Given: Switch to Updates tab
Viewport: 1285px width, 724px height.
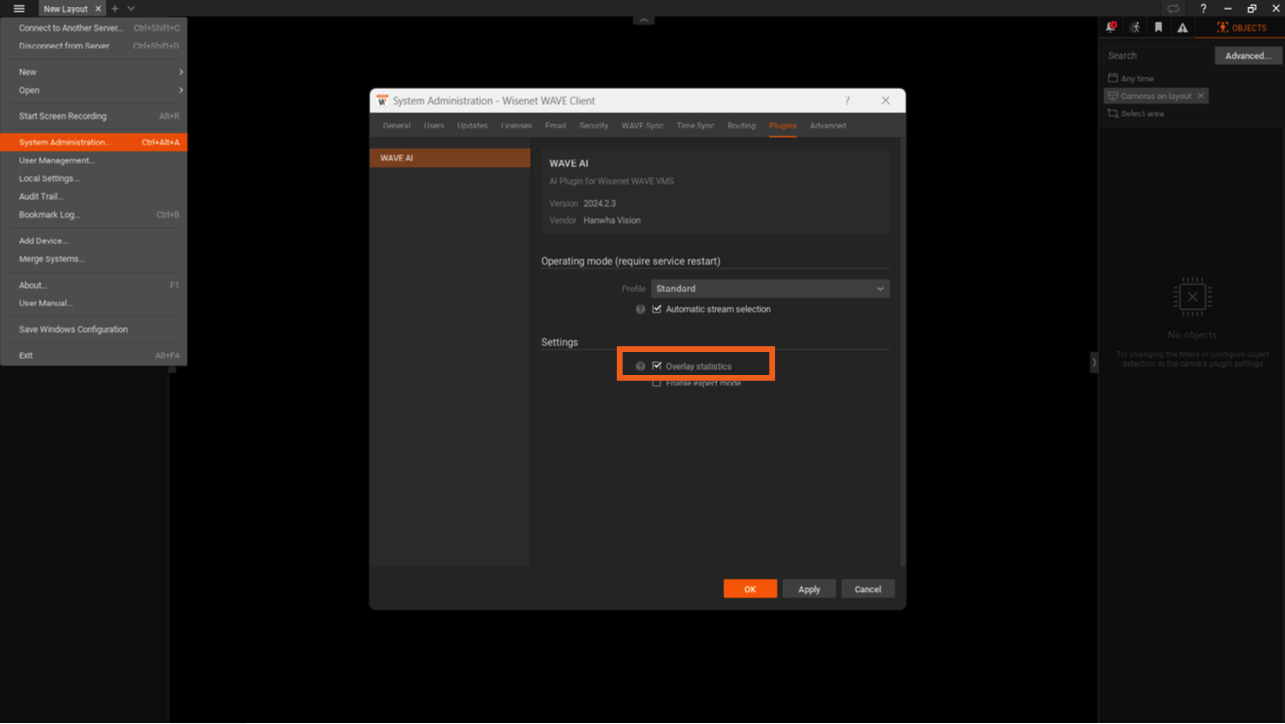Looking at the screenshot, I should [472, 126].
